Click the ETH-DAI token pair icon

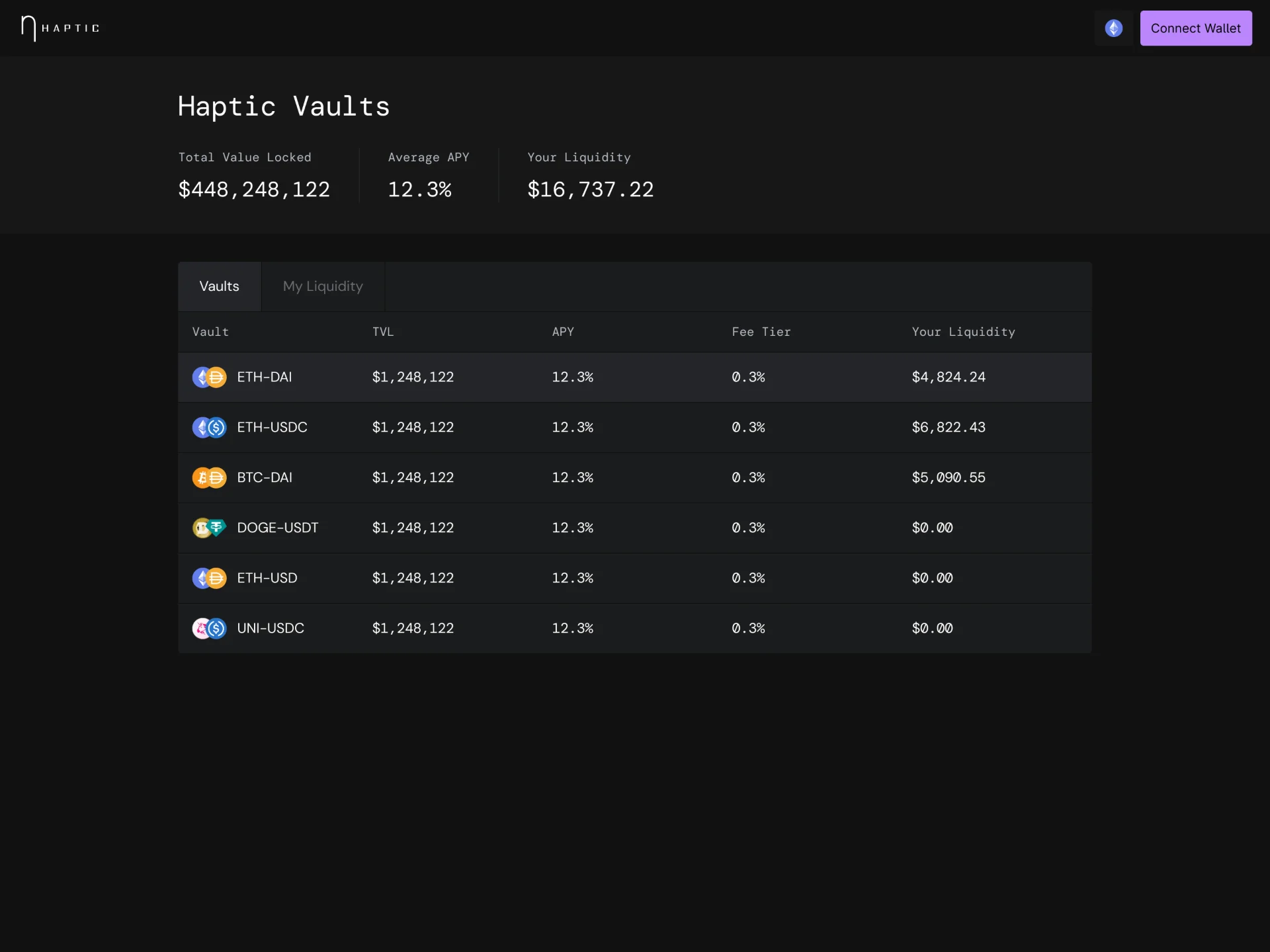209,377
